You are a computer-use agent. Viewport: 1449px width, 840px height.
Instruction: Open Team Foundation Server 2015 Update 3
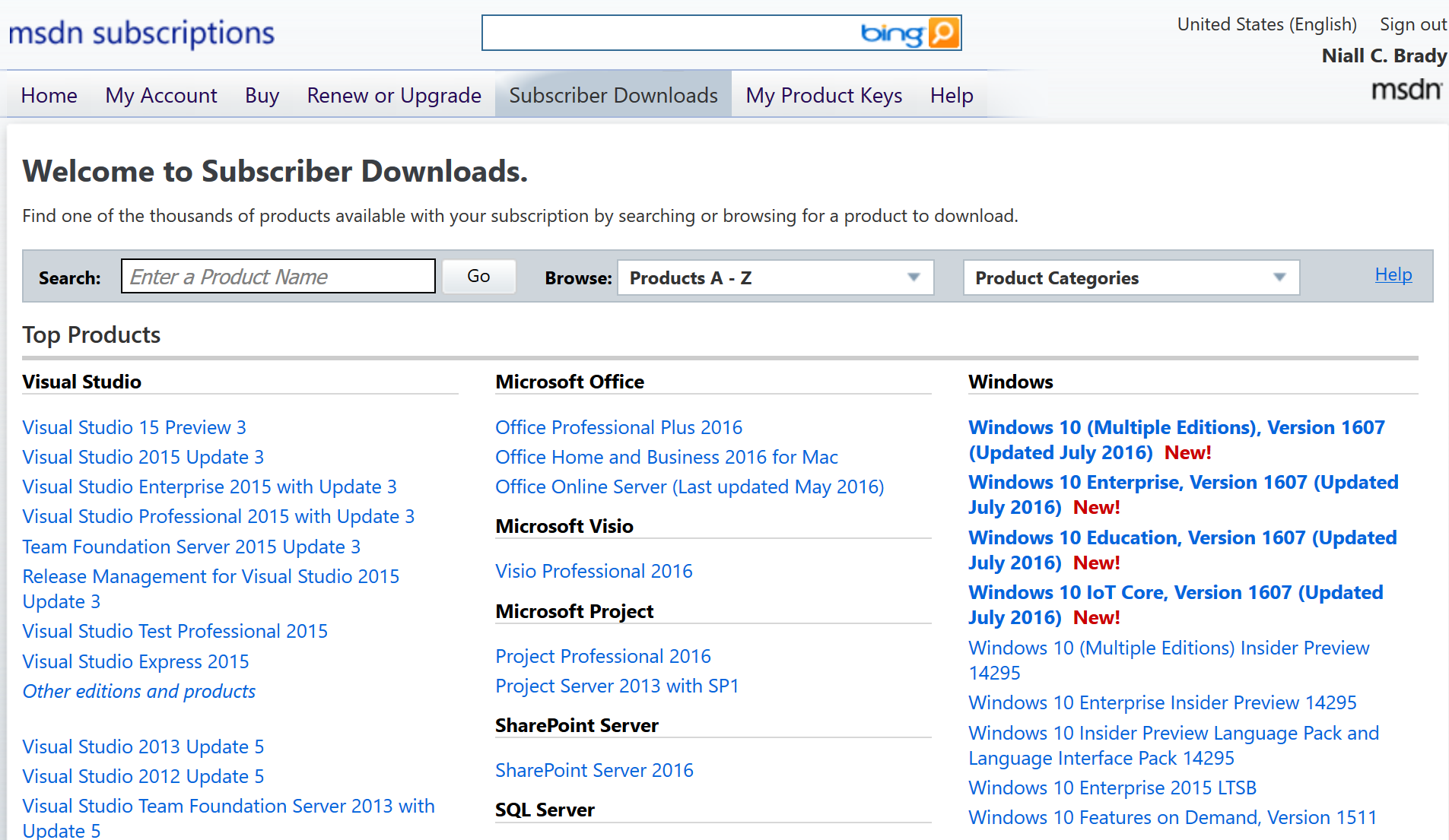point(192,547)
